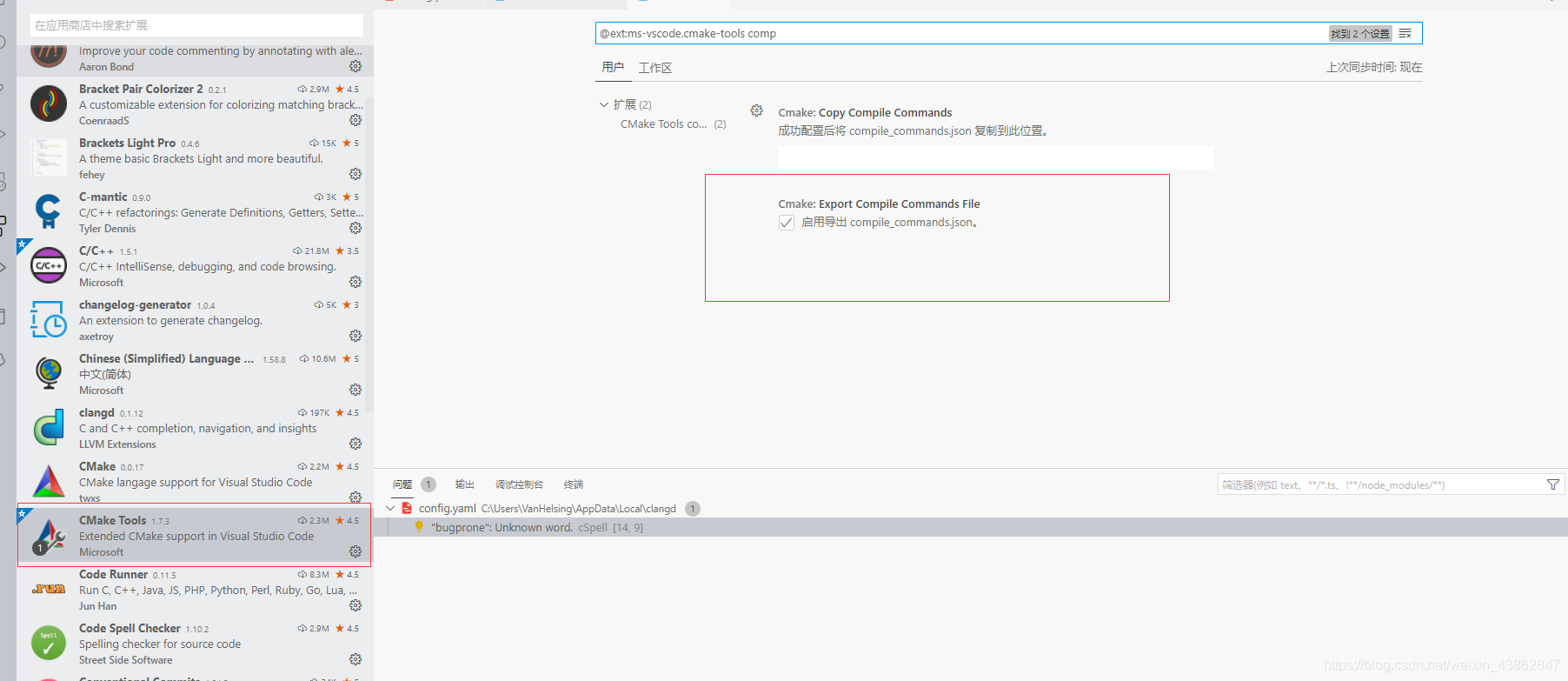This screenshot has height=681, width=1568.
Task: Click the 找到 2 个设置 results badge
Action: (x=1359, y=33)
